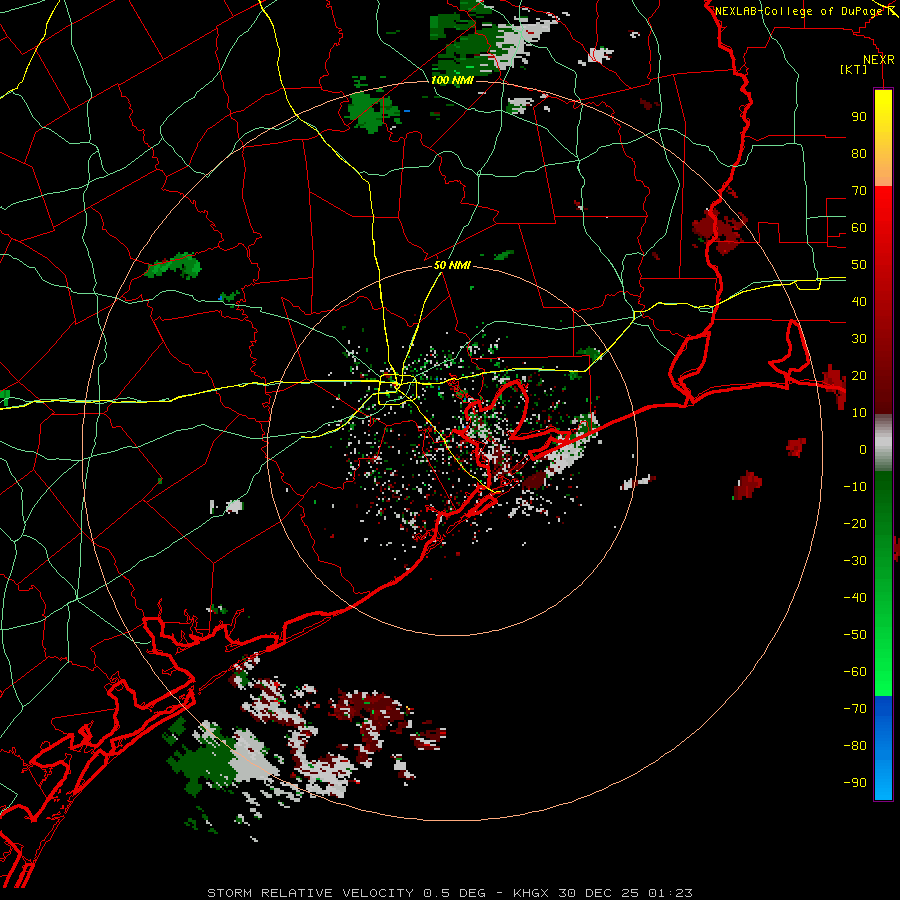Screen dimensions: 900x900
Task: Click the 80 value on the velocity scale
Action: [859, 153]
